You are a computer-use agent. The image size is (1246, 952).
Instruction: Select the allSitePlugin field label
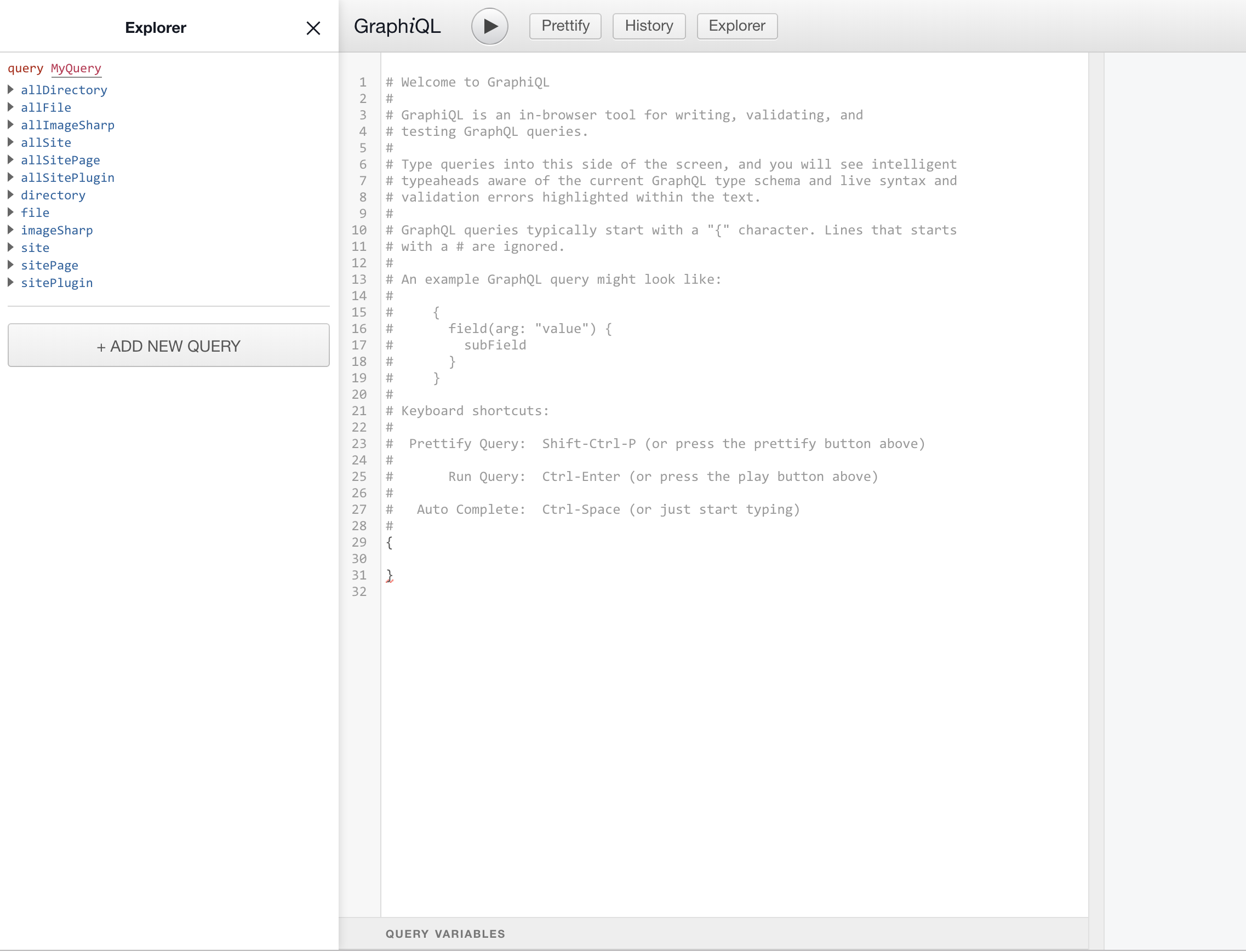coord(67,178)
